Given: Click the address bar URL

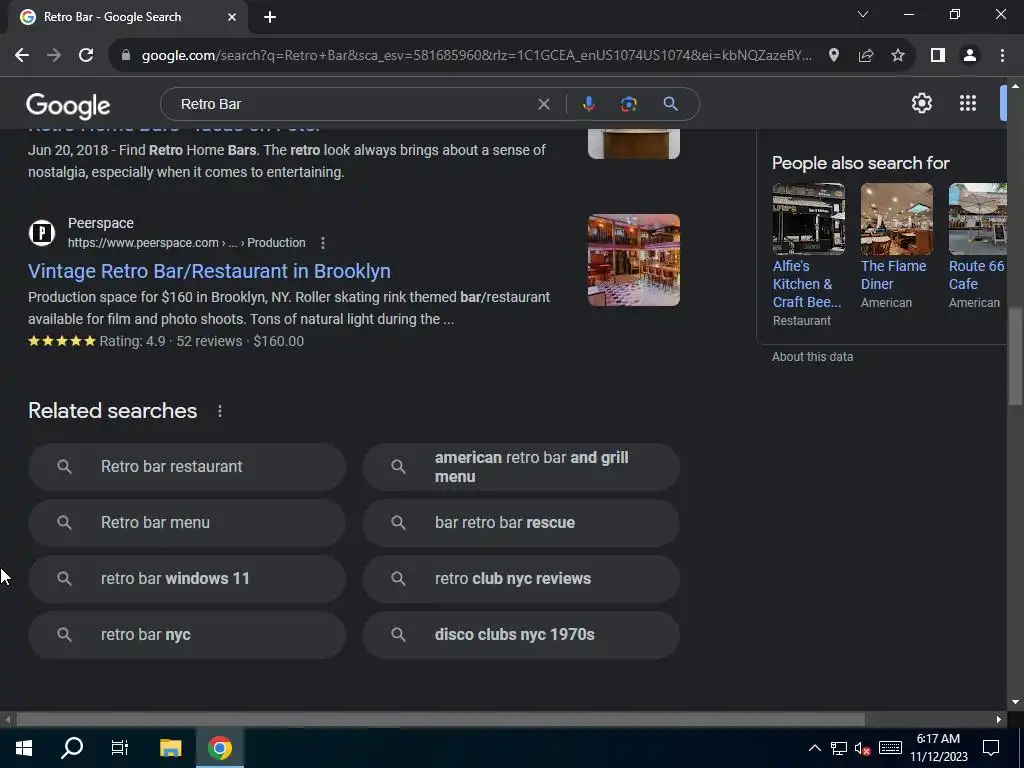Looking at the screenshot, I should [477, 56].
